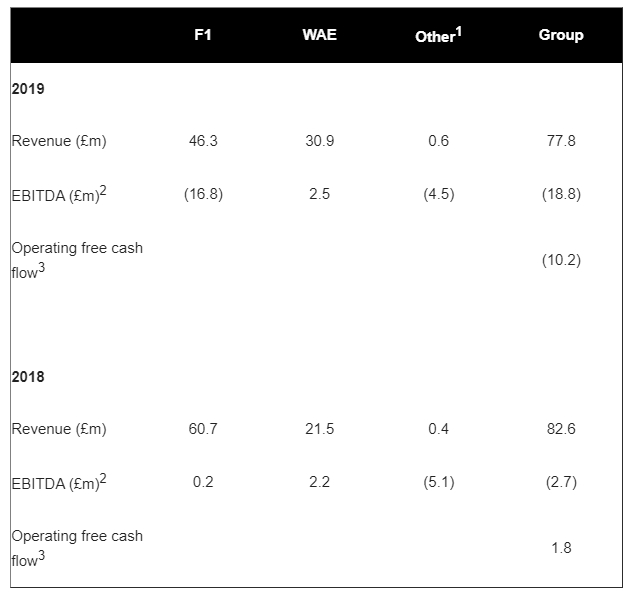Click the 2019 year row label
This screenshot has height=600, width=633.
coord(28,89)
